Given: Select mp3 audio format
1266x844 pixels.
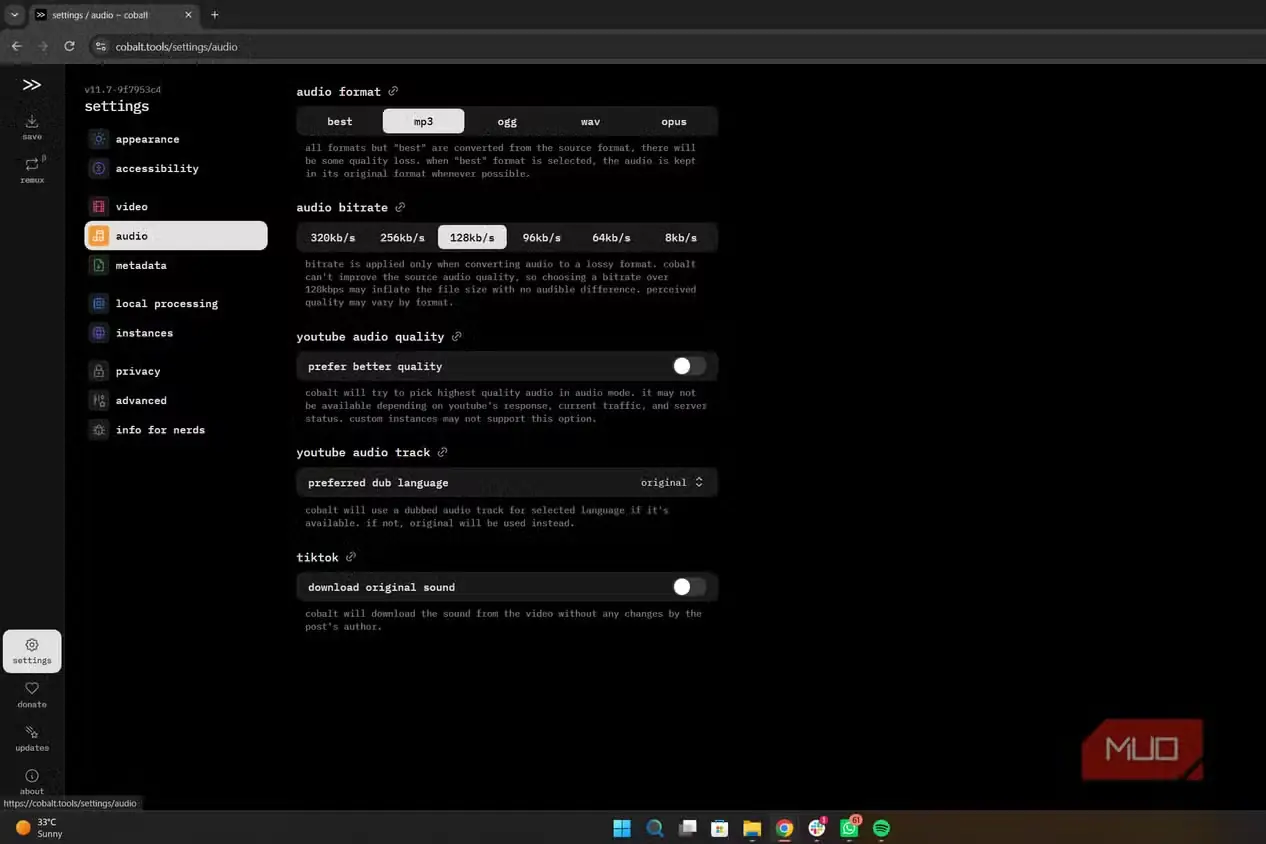Looking at the screenshot, I should point(423,121).
